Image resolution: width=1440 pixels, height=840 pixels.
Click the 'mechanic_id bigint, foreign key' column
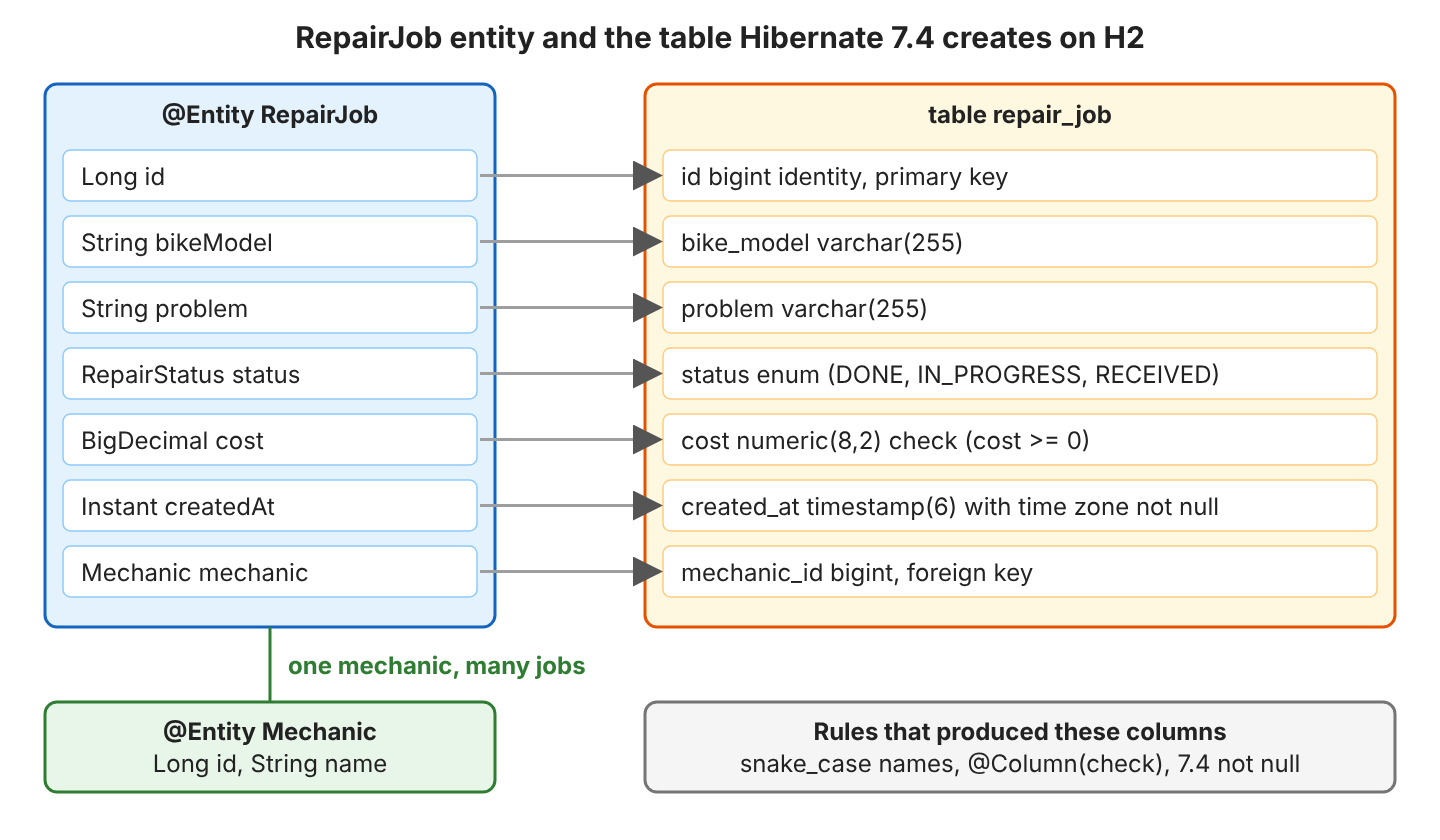1020,572
